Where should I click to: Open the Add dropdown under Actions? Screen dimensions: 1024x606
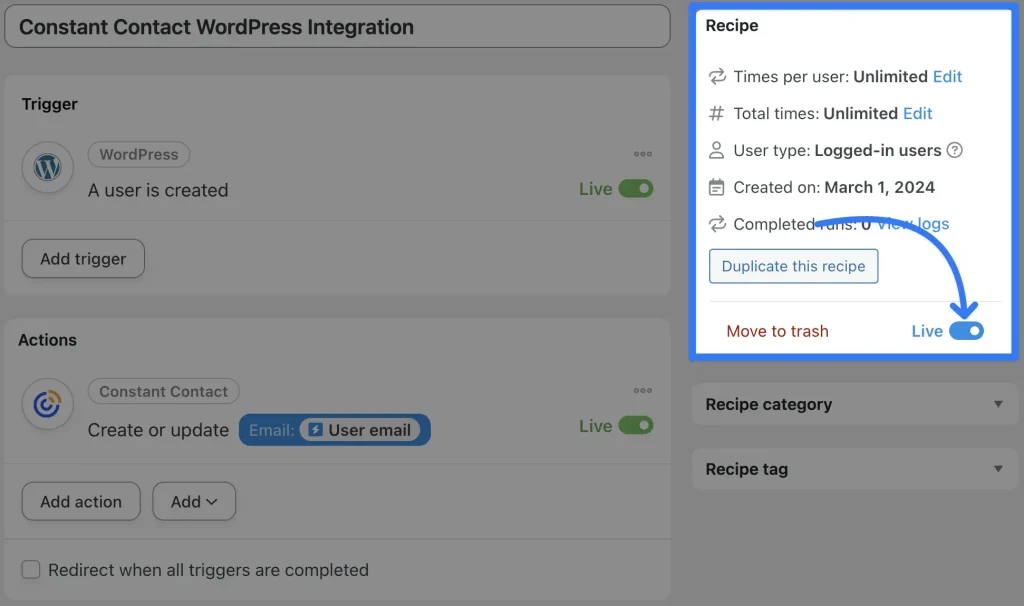pos(194,501)
